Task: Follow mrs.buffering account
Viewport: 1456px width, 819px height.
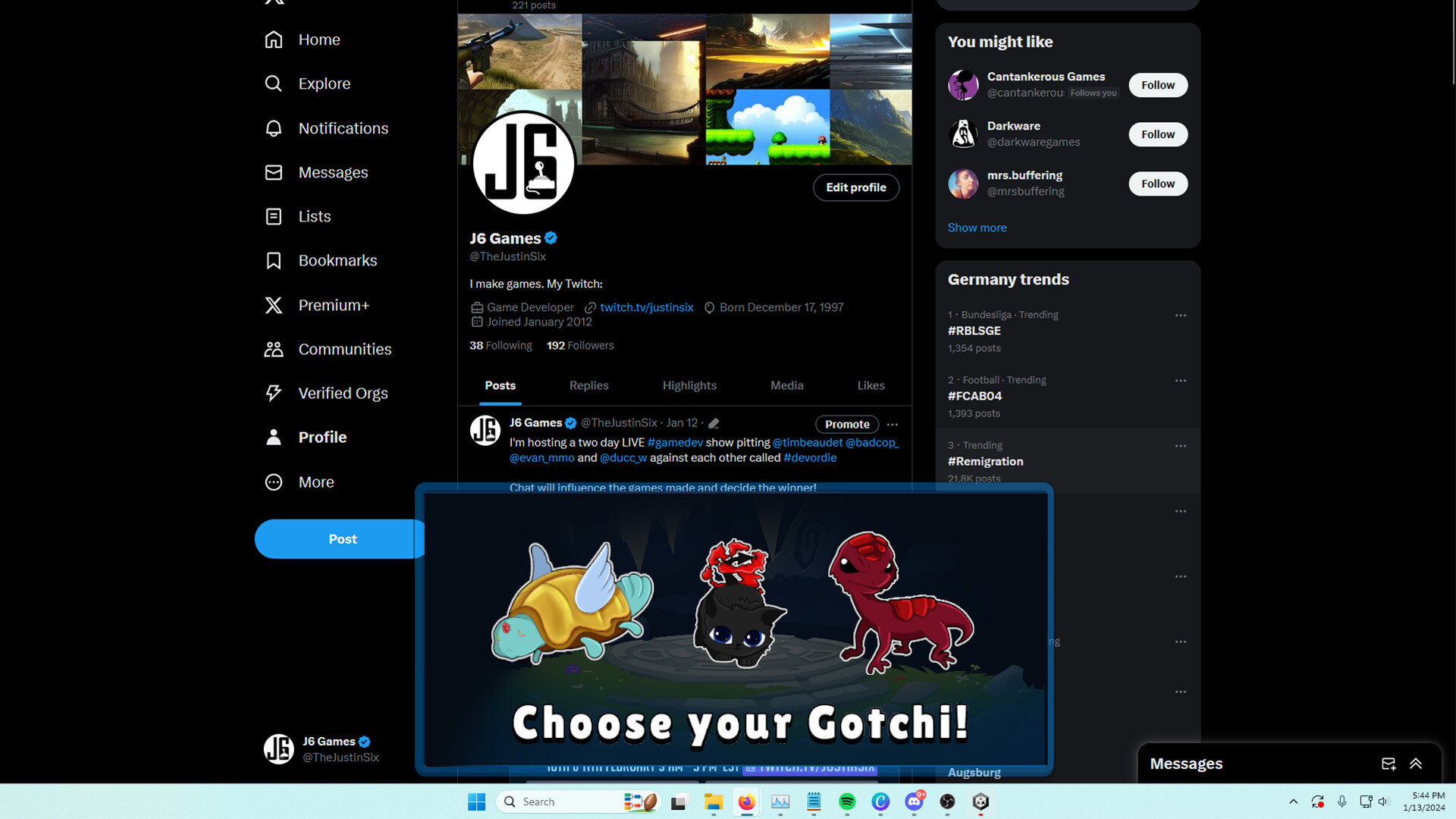Action: [1157, 184]
